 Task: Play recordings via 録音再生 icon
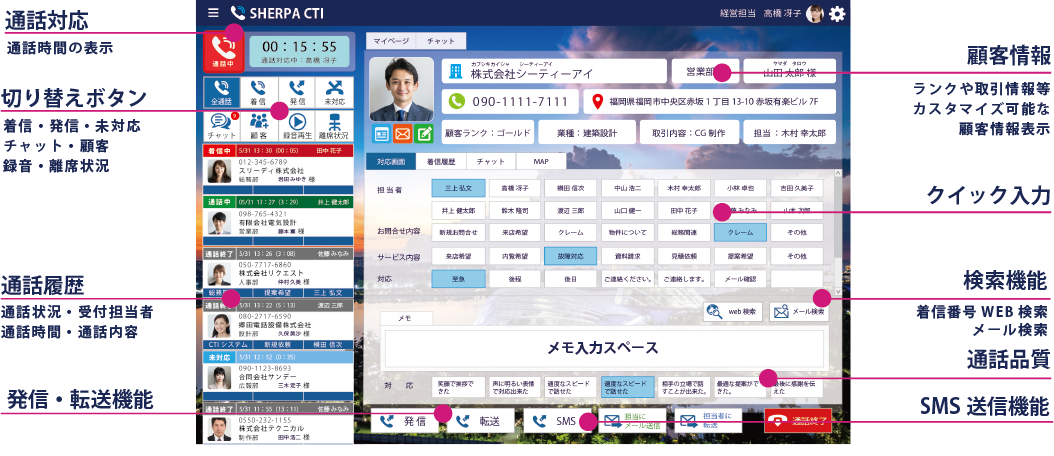click(x=297, y=124)
